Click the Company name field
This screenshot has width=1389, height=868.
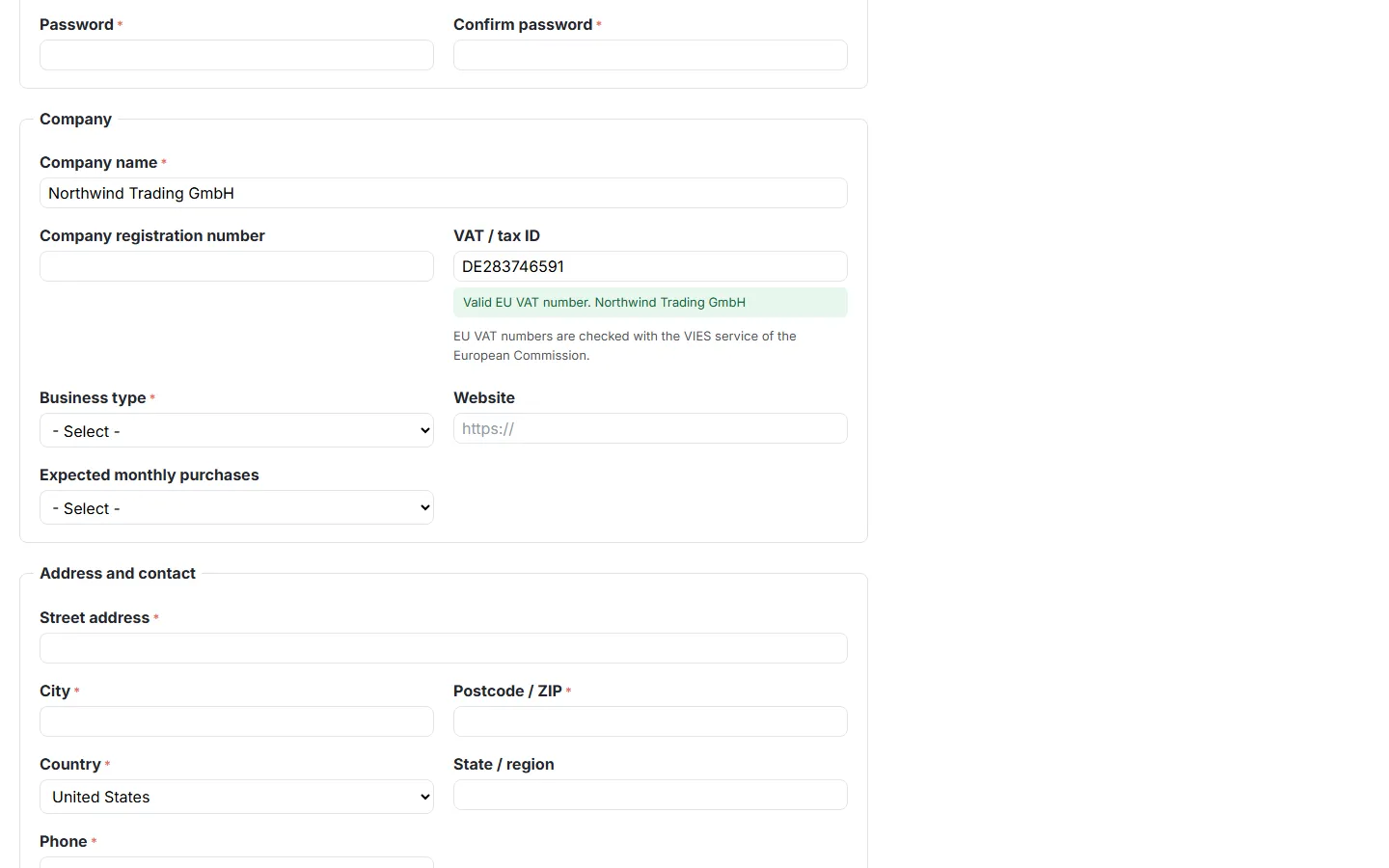coord(444,193)
